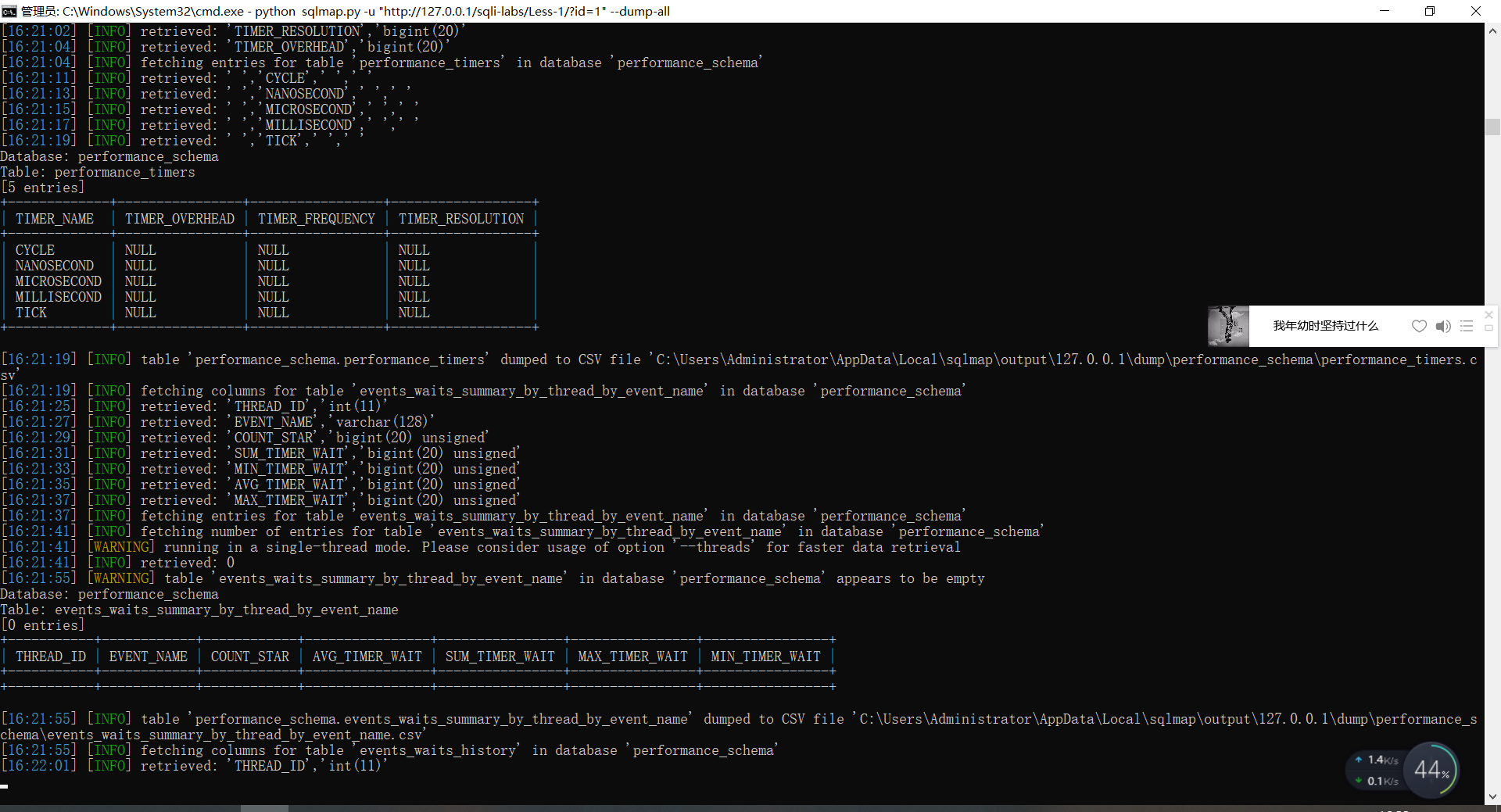Screen dimensions: 1501x812
Task: Click EVENT_NAME header in empty table
Action: [x=149, y=656]
